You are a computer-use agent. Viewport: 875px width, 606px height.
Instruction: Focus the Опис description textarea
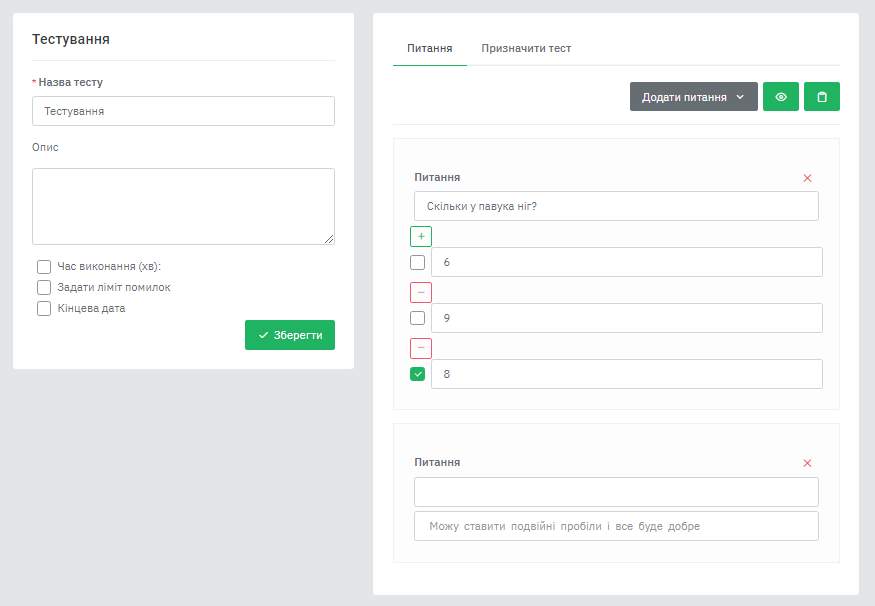tap(183, 206)
